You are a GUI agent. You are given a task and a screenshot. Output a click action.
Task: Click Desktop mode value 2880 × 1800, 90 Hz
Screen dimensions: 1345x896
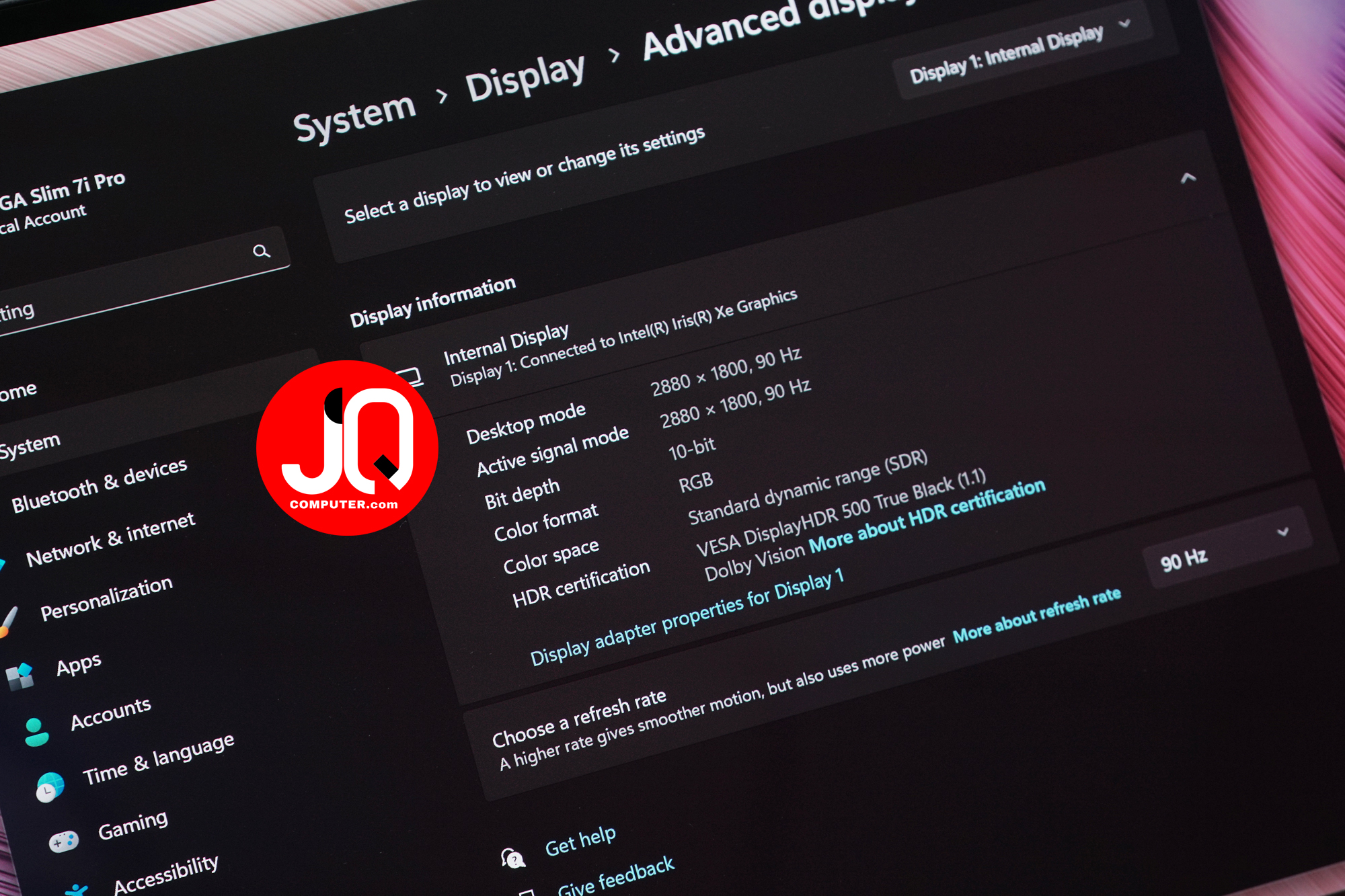click(726, 371)
